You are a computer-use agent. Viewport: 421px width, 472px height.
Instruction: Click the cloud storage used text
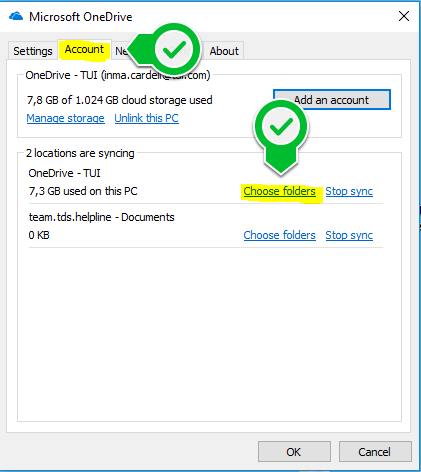tap(119, 100)
